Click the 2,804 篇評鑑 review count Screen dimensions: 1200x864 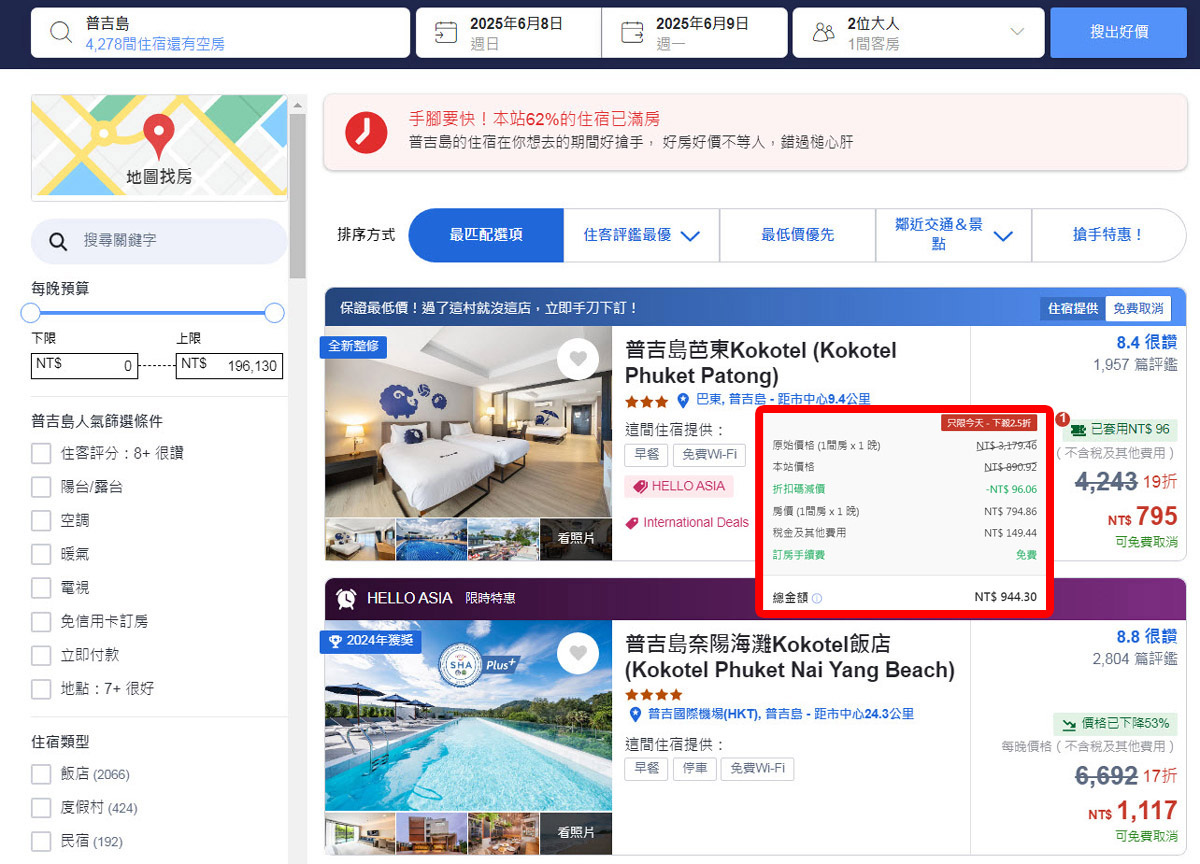(1135, 659)
